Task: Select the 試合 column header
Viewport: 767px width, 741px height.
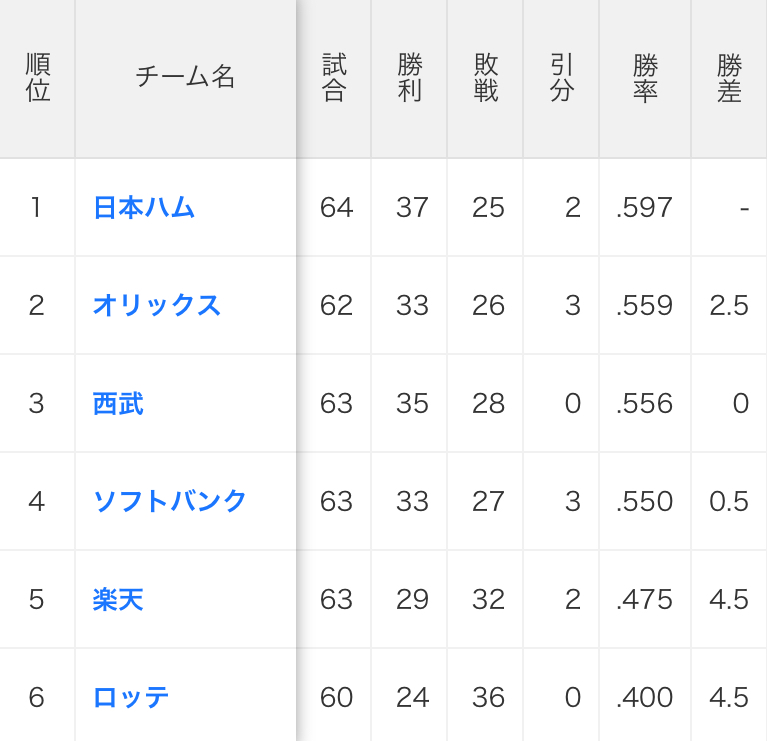Action: coord(334,78)
